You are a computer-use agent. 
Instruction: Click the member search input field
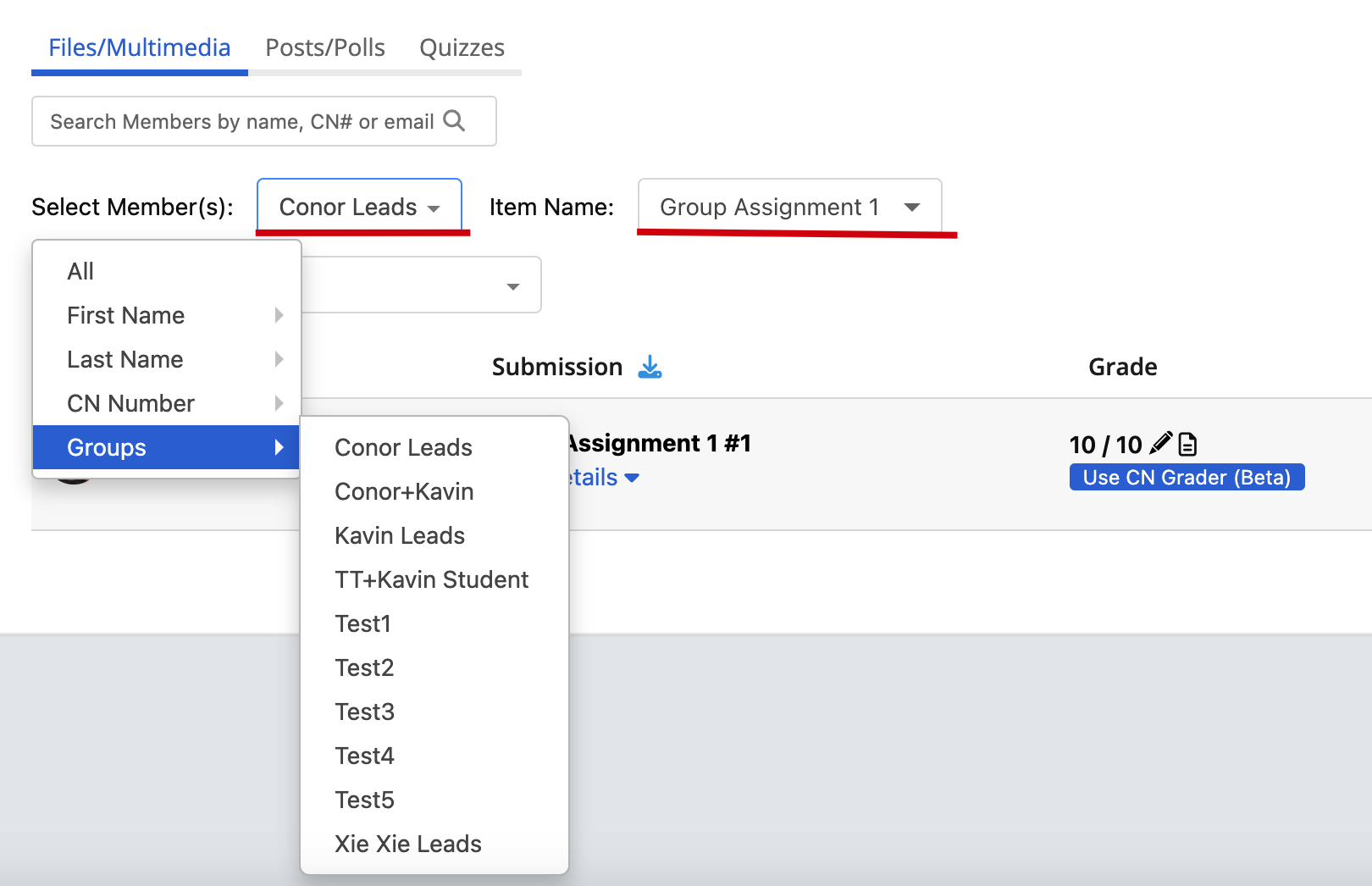click(x=264, y=121)
